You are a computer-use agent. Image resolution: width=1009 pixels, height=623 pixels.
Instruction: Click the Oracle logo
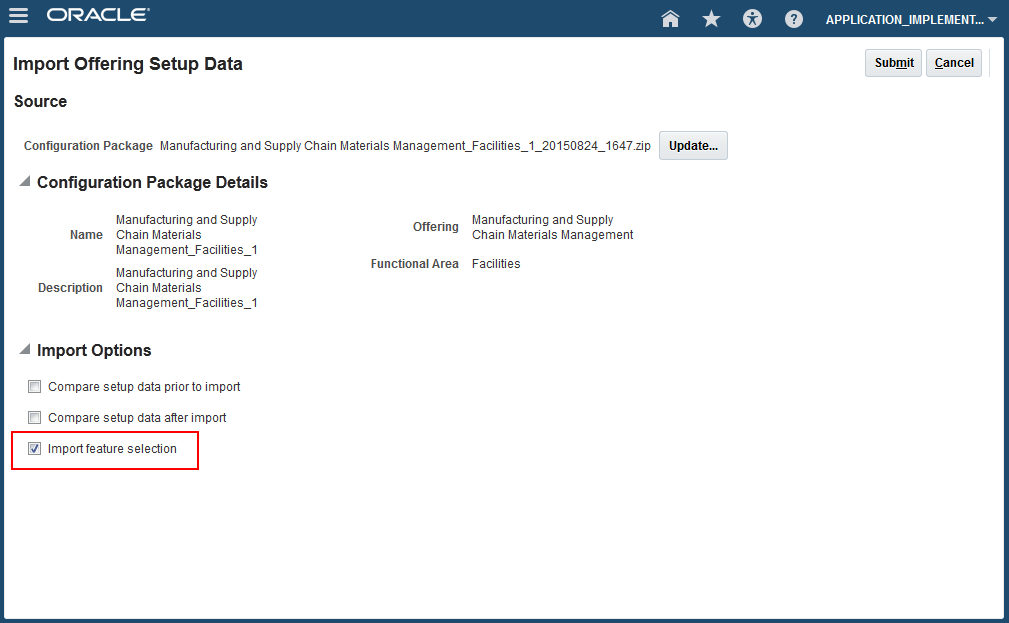click(98, 15)
